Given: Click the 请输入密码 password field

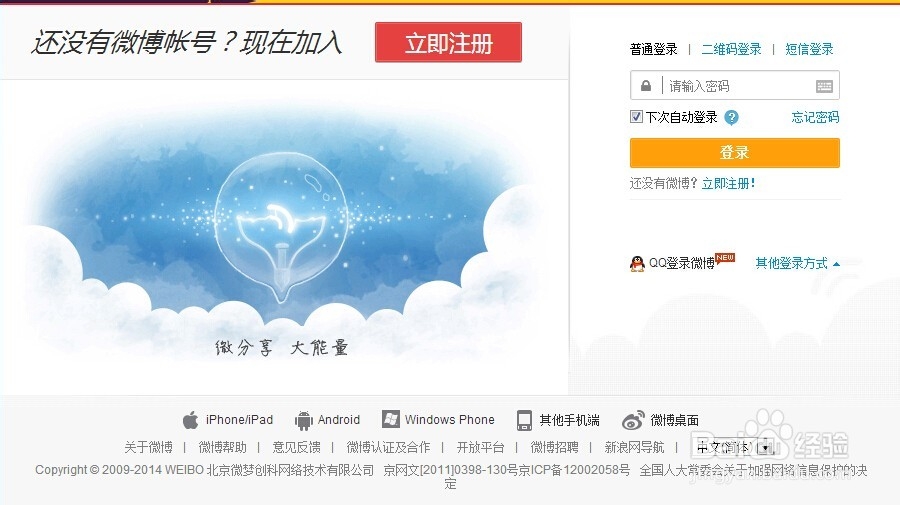Looking at the screenshot, I should click(x=735, y=86).
